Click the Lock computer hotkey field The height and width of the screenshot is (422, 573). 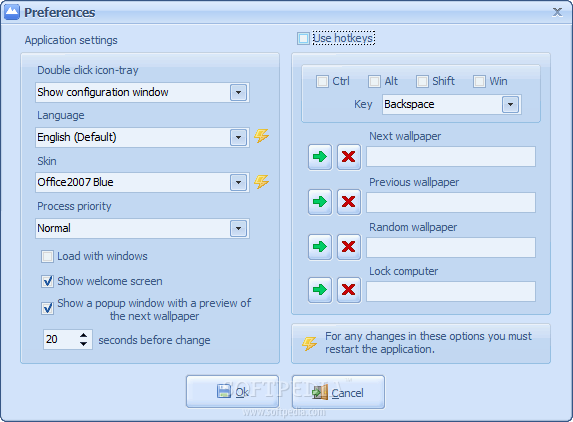[451, 291]
